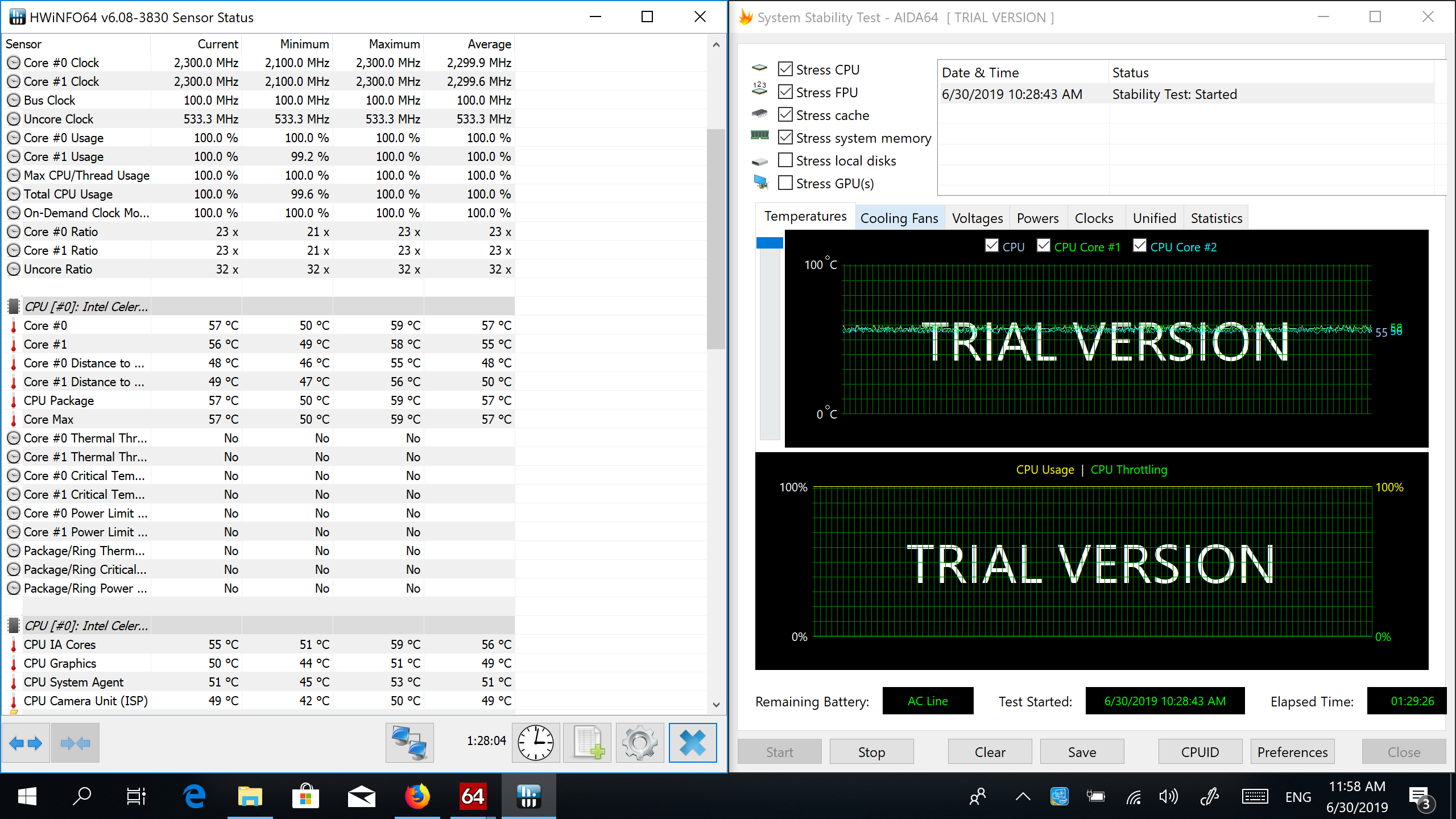This screenshot has width=1456, height=819.
Task: Toggle CPU Core #1 graph checkbox
Action: click(1044, 246)
